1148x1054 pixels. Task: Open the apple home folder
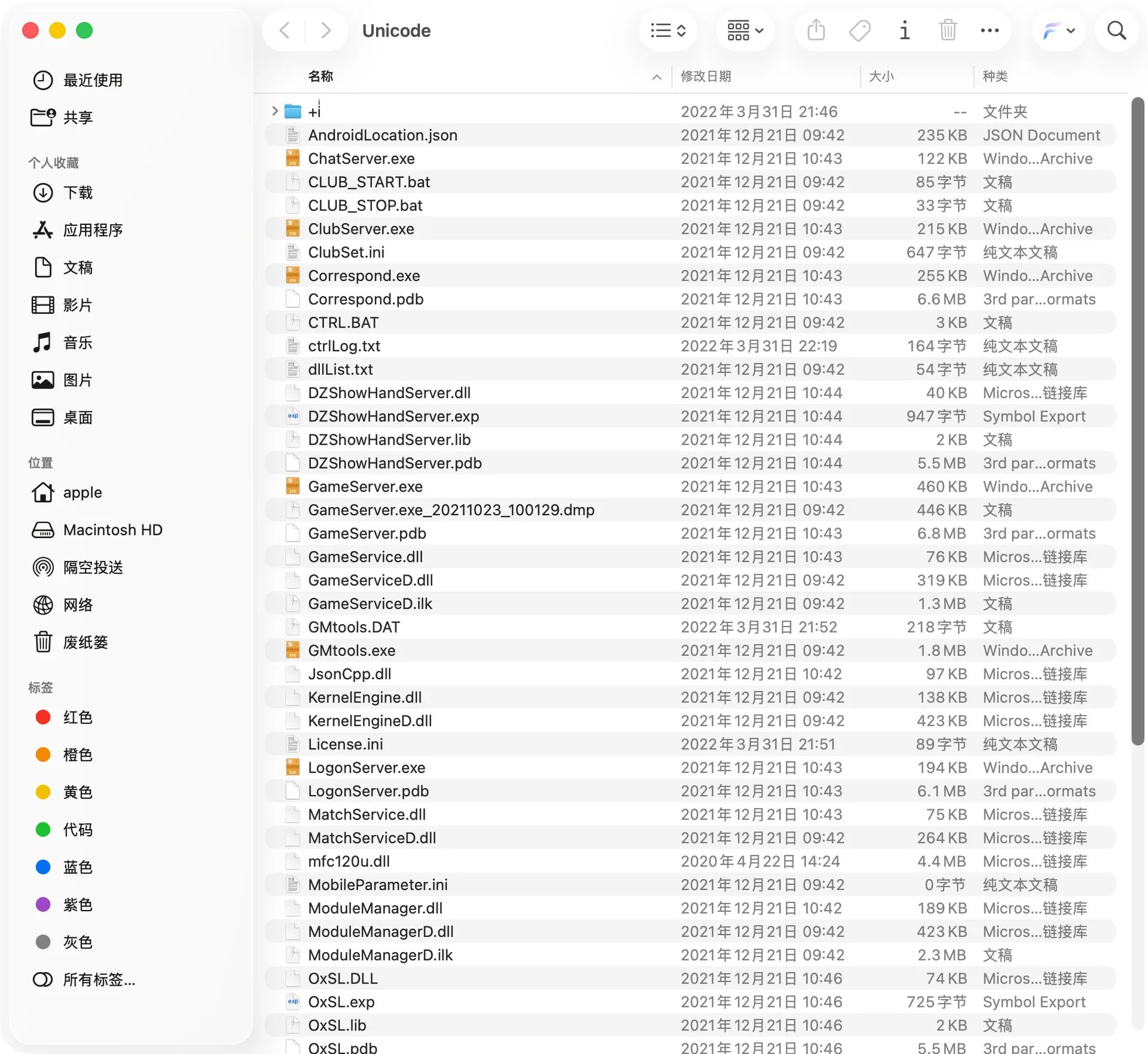click(x=67, y=493)
